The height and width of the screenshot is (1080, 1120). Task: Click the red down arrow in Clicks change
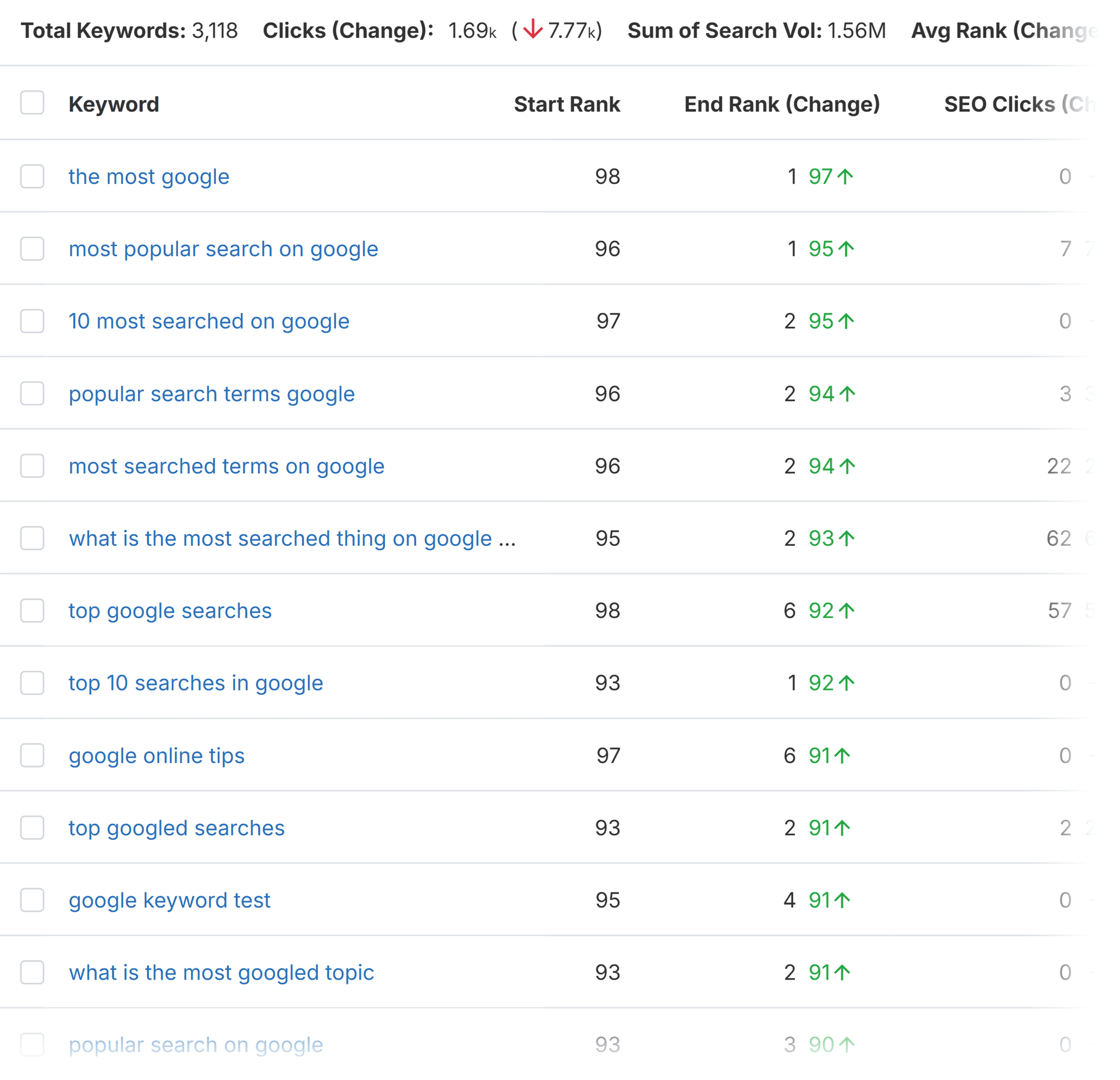(x=533, y=29)
